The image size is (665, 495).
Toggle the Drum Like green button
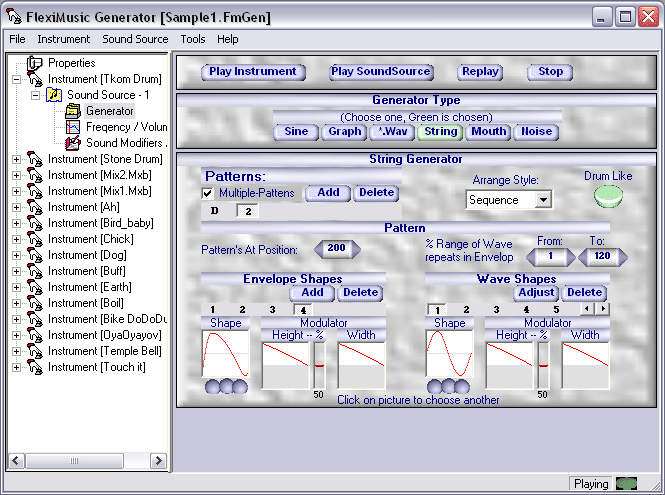click(x=608, y=196)
